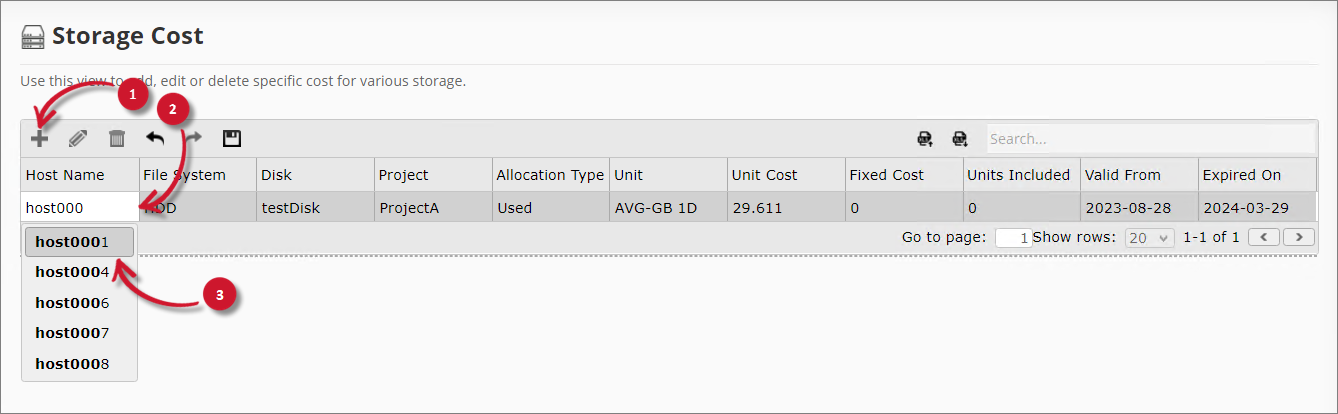Open the Show rows dropdown

tap(1149, 238)
